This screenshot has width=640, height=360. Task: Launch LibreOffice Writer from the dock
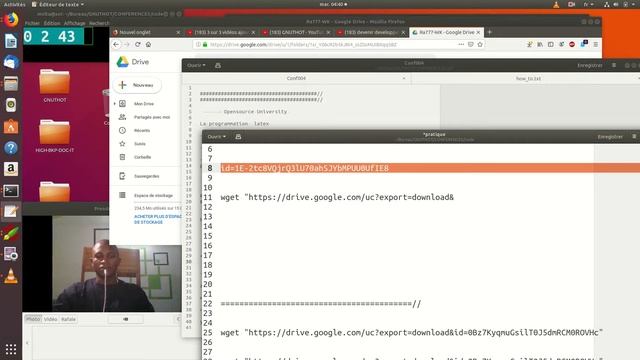[x=11, y=41]
